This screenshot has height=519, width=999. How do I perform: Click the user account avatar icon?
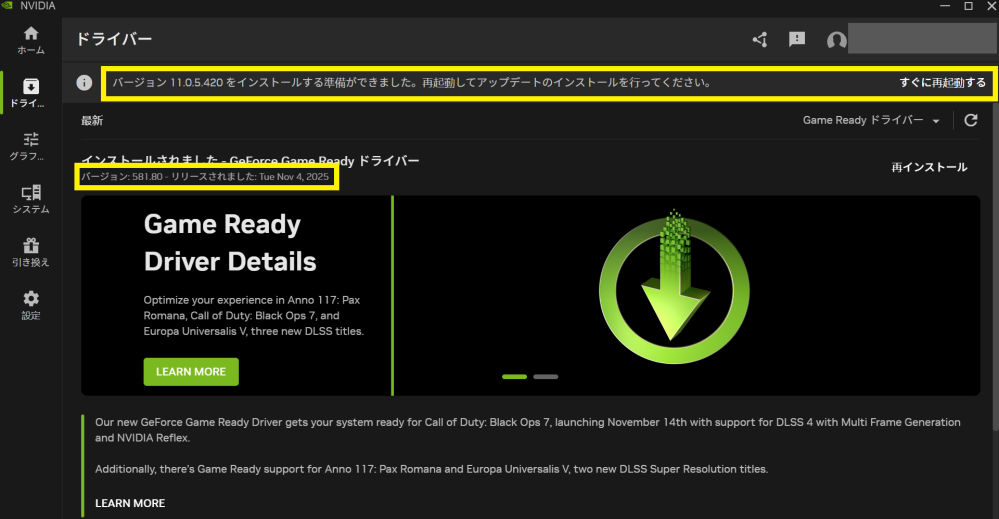(836, 40)
